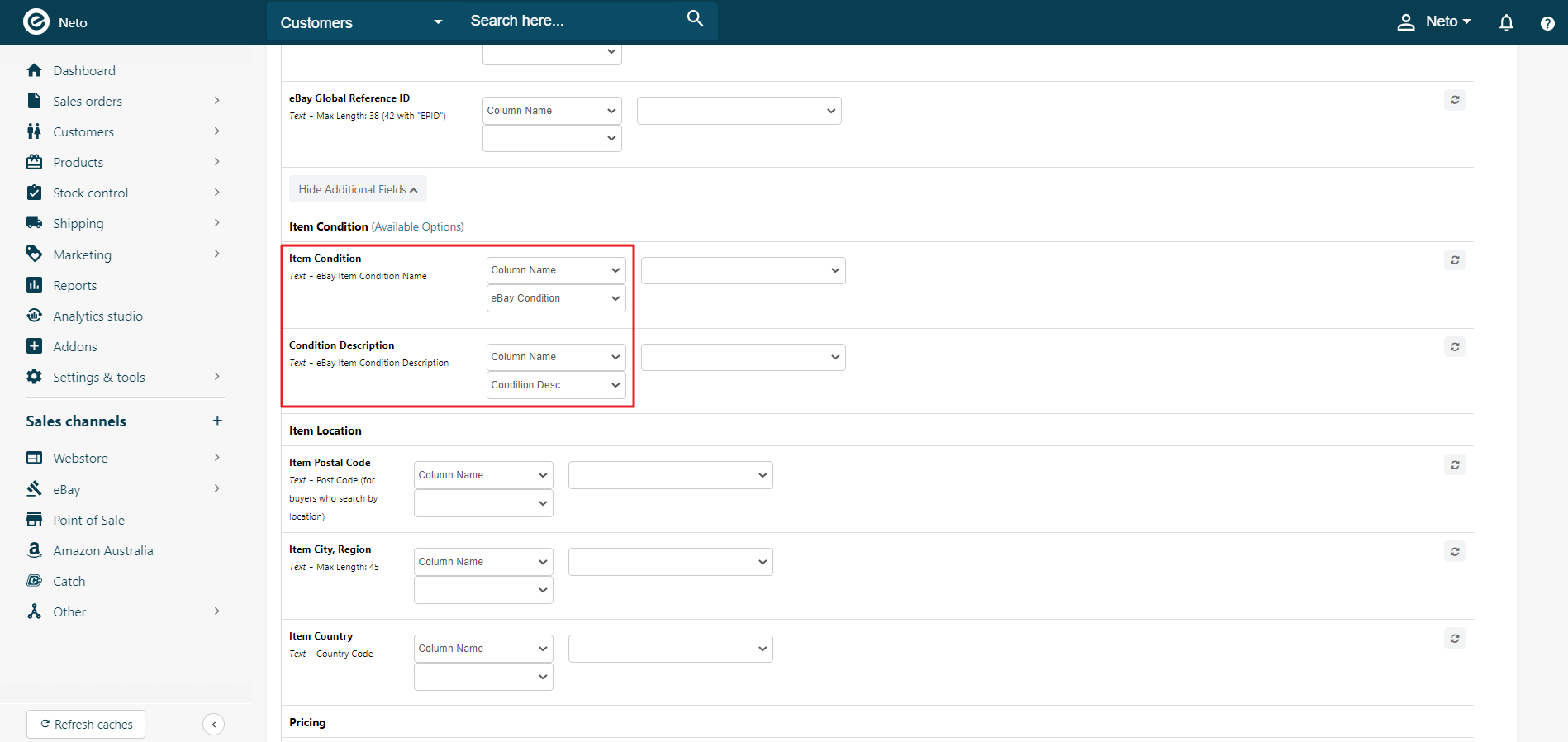Expand the Other sales channels item
The height and width of the screenshot is (742, 1568).
(x=217, y=611)
